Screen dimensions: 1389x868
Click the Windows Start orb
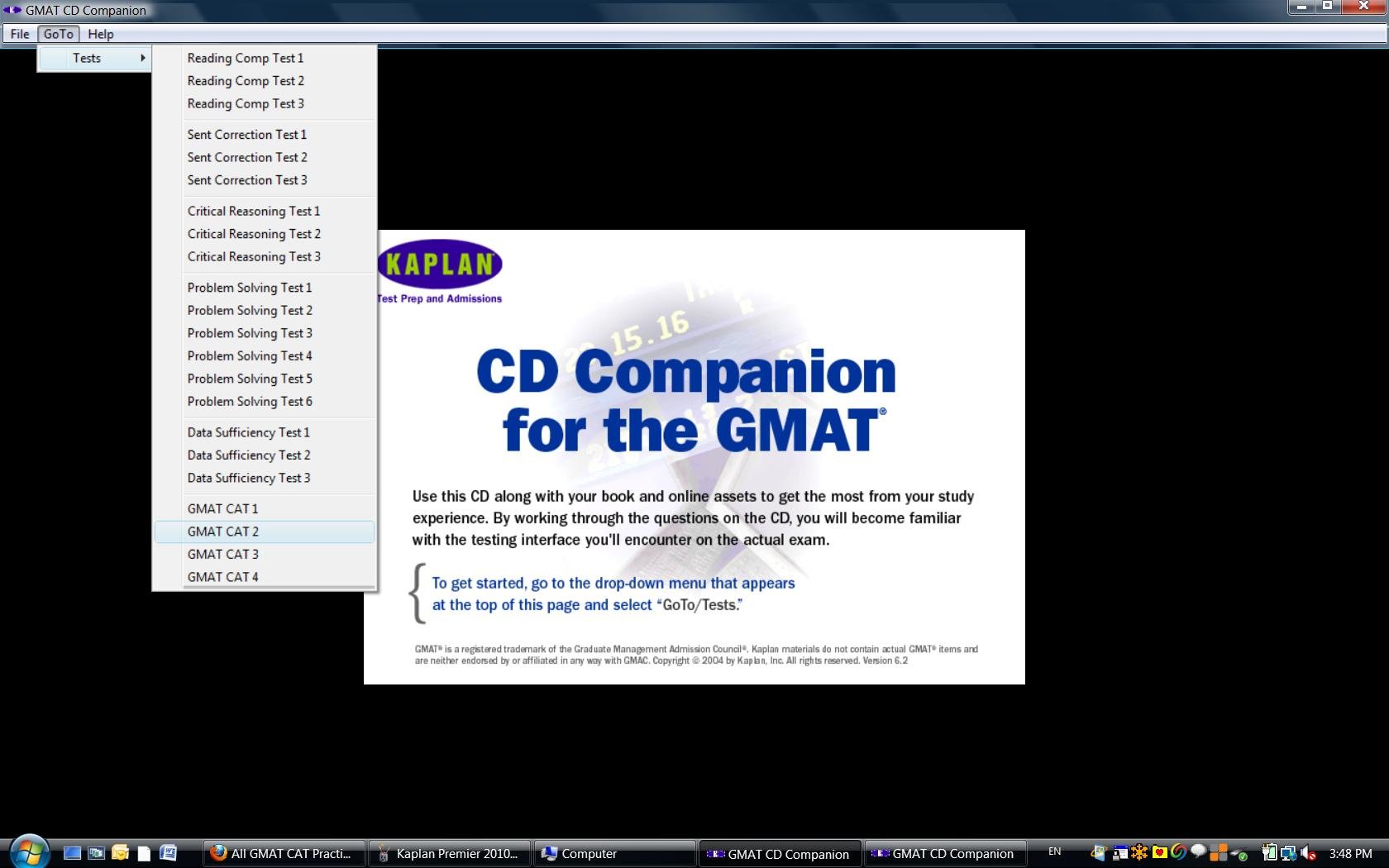point(29,852)
